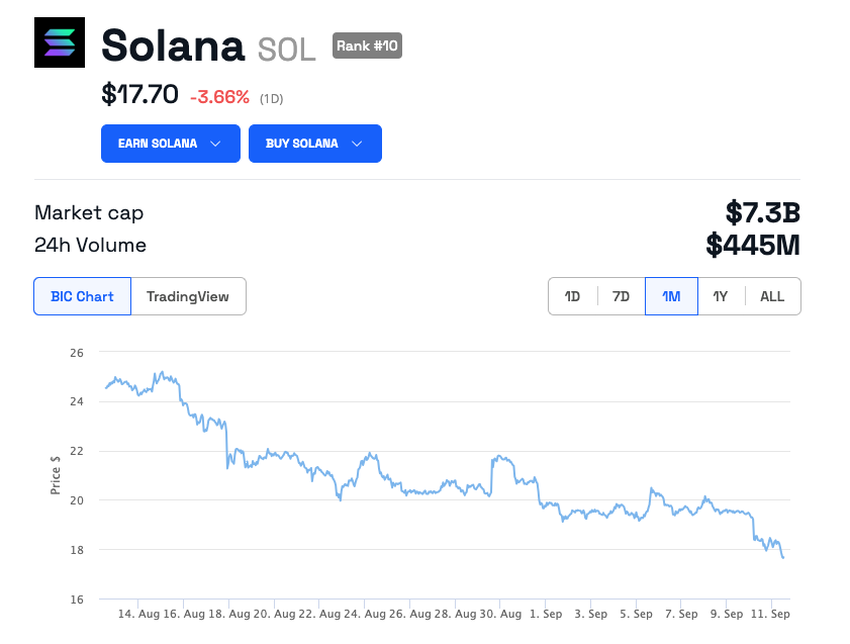Switch to the TradingView chart tab
850x644 pixels.
pos(188,296)
